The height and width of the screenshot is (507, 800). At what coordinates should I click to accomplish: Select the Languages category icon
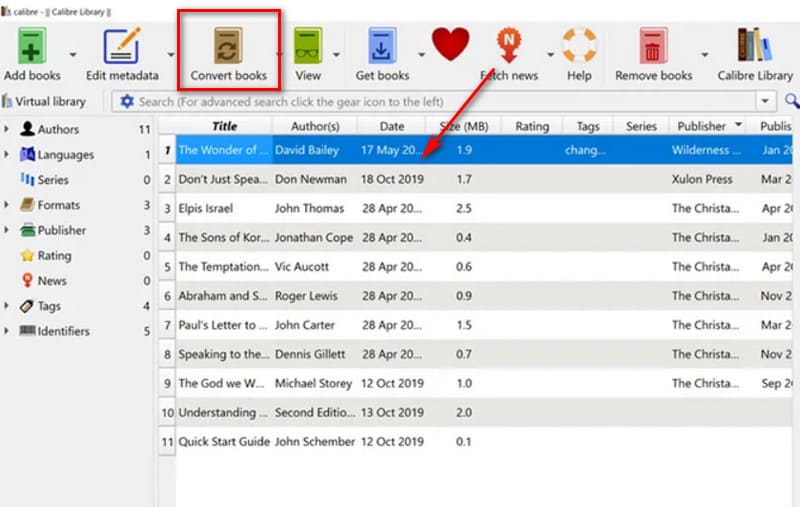(x=28, y=154)
